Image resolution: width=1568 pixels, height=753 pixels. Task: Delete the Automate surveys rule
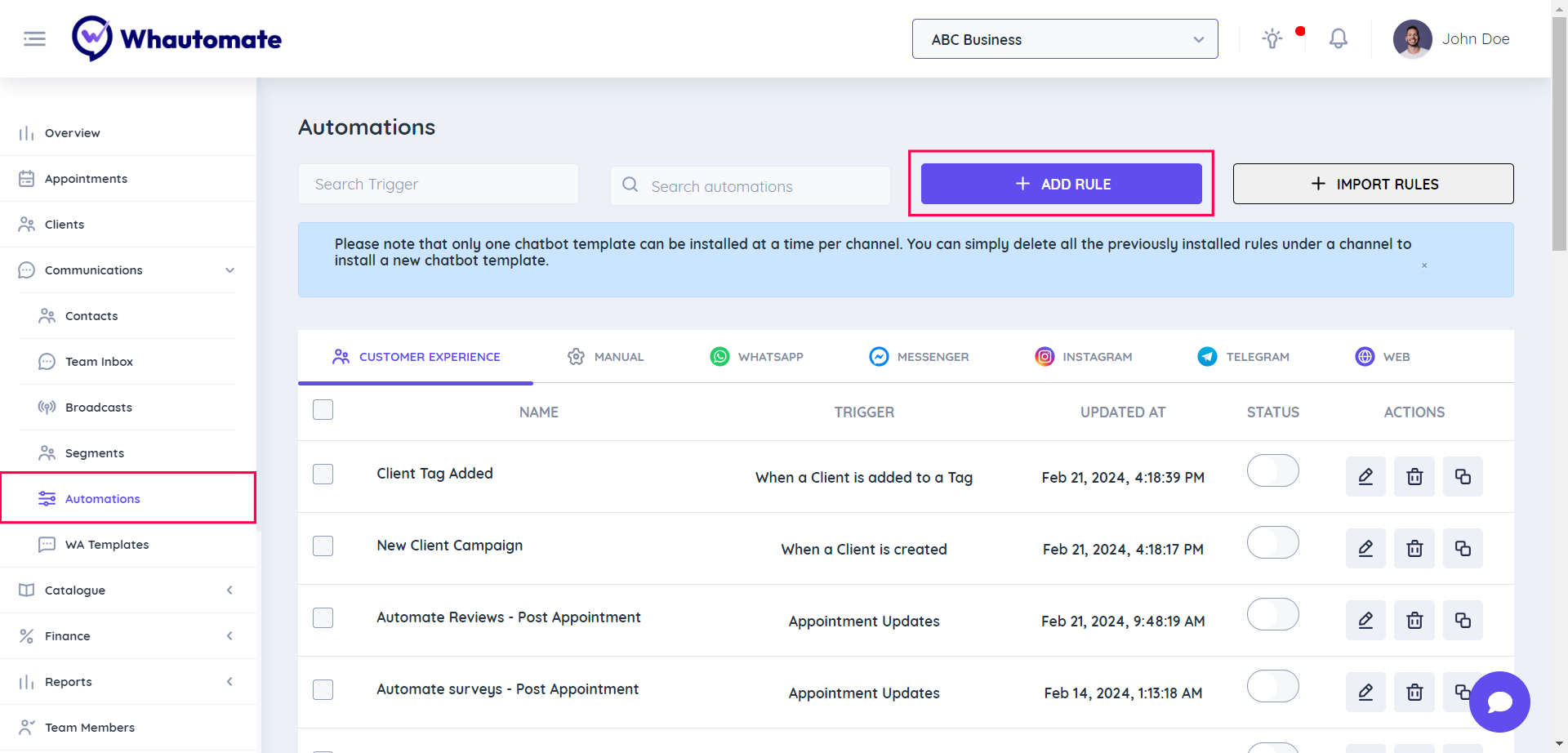tap(1414, 693)
